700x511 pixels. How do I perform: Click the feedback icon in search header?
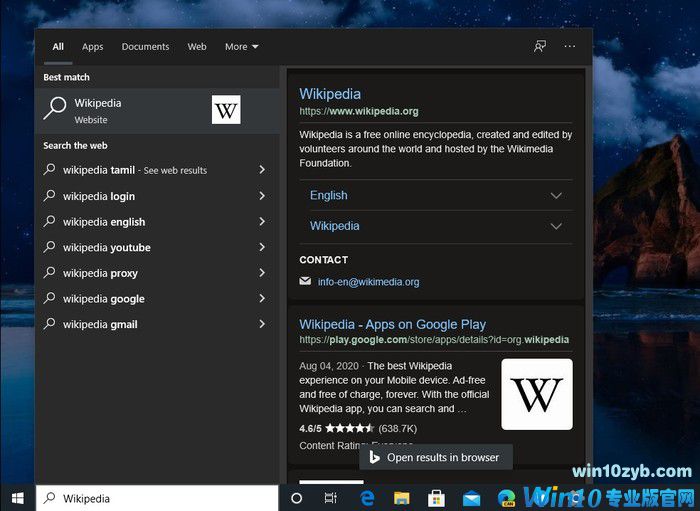(x=540, y=47)
